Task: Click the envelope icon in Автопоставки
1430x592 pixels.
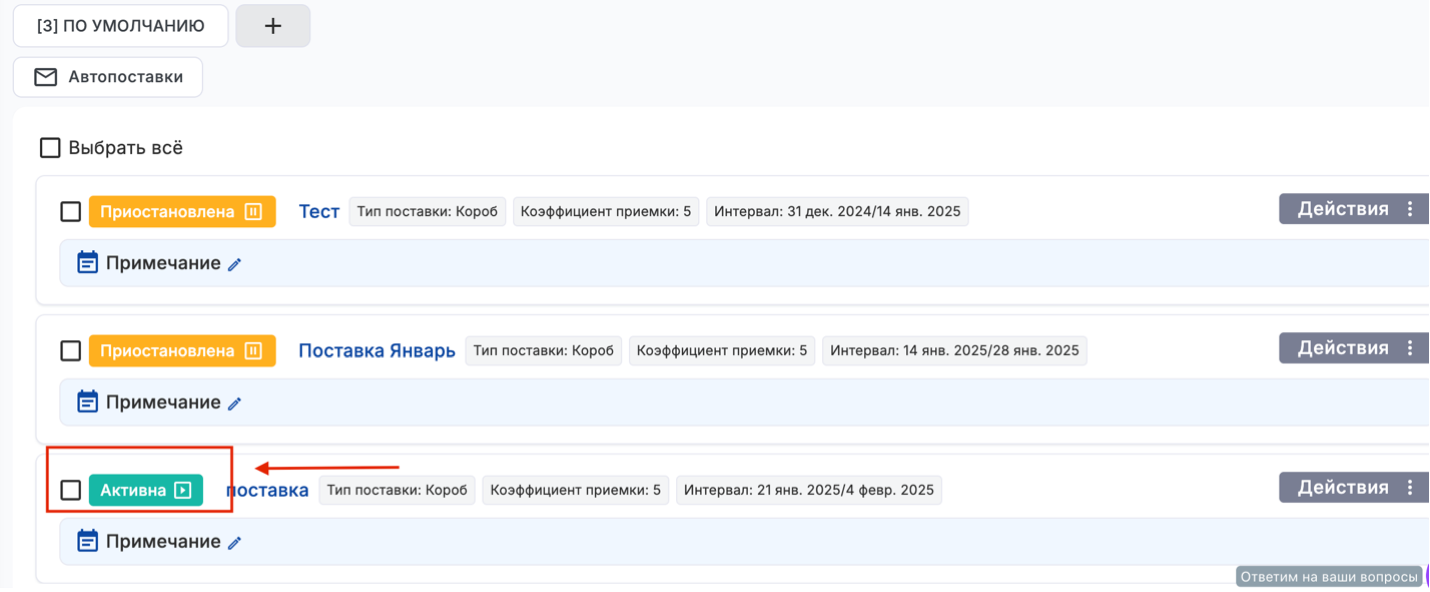Action: pos(45,77)
